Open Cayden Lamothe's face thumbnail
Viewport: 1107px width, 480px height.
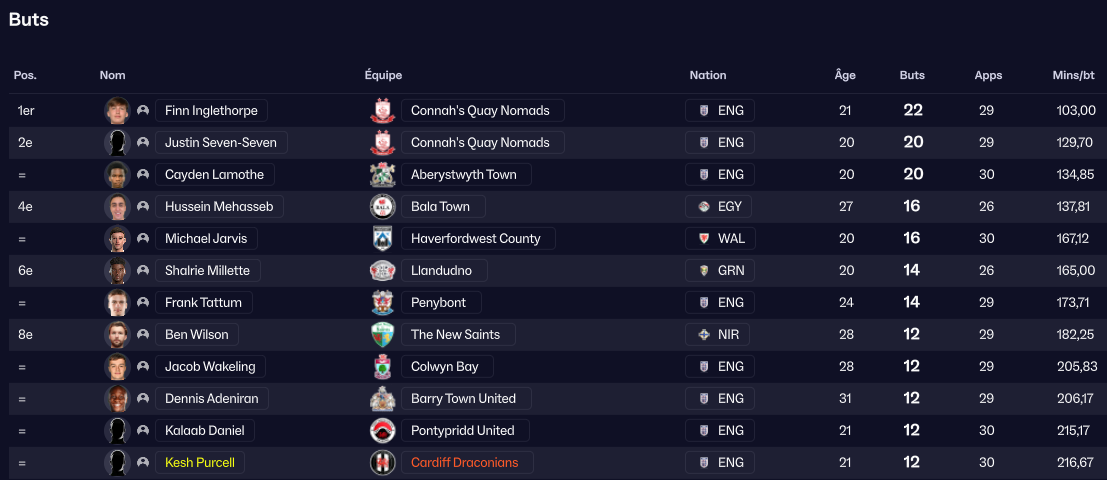118,175
